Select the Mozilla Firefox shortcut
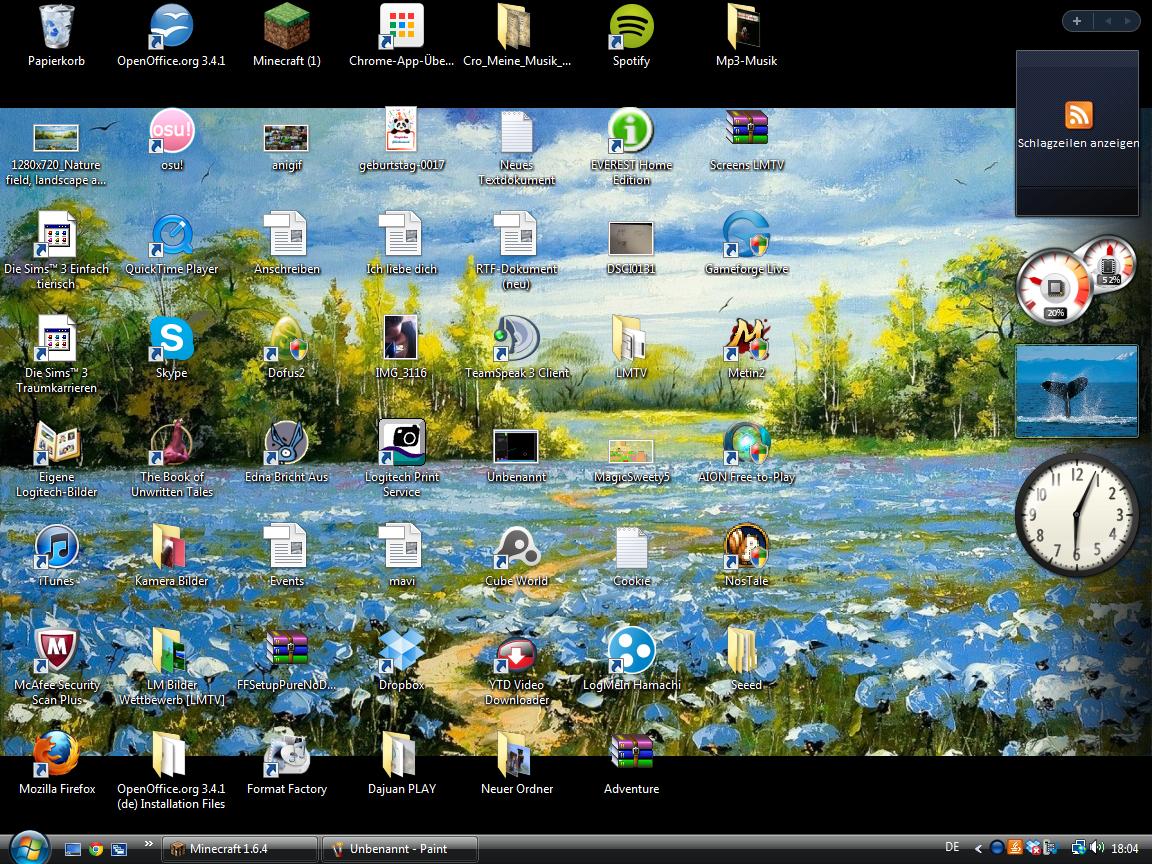The image size is (1152, 864). (56, 756)
